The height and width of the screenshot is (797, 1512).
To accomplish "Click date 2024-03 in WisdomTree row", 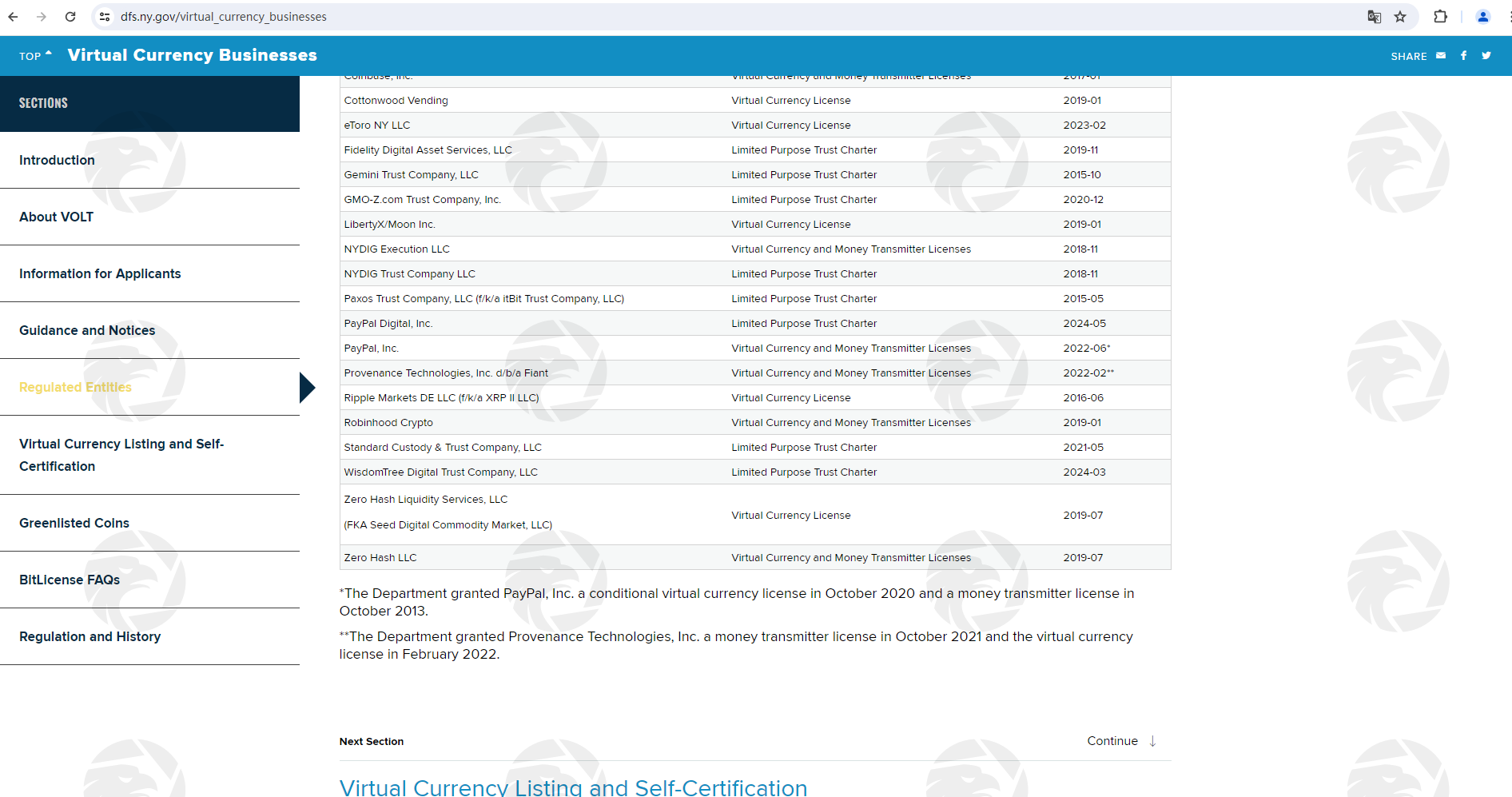I will click(x=1084, y=472).
